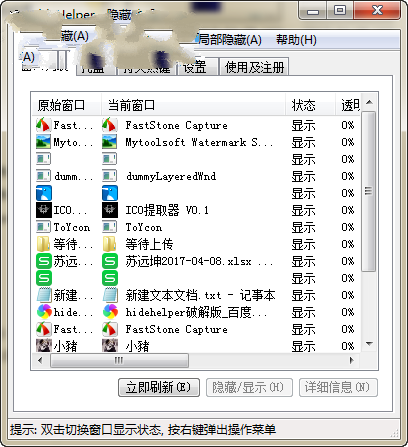Click the vertical scrollbar up arrow

(x=369, y=102)
